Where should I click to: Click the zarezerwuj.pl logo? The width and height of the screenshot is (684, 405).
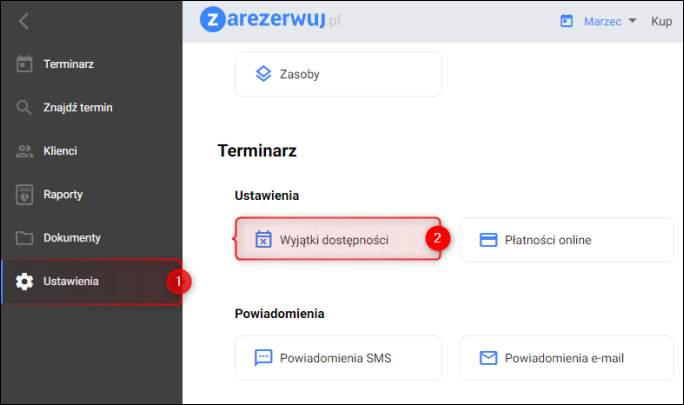[270, 20]
